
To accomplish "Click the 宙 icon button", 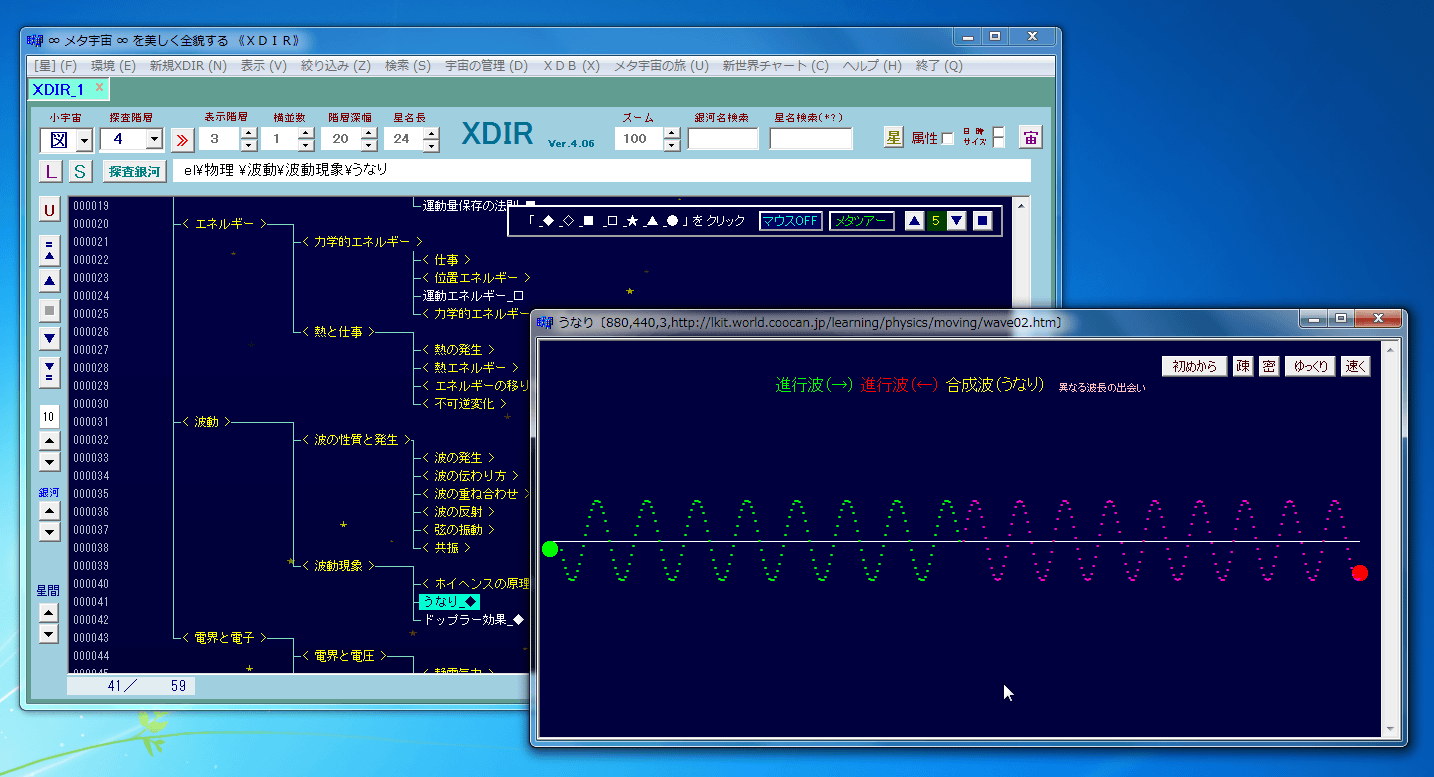I will point(1030,138).
